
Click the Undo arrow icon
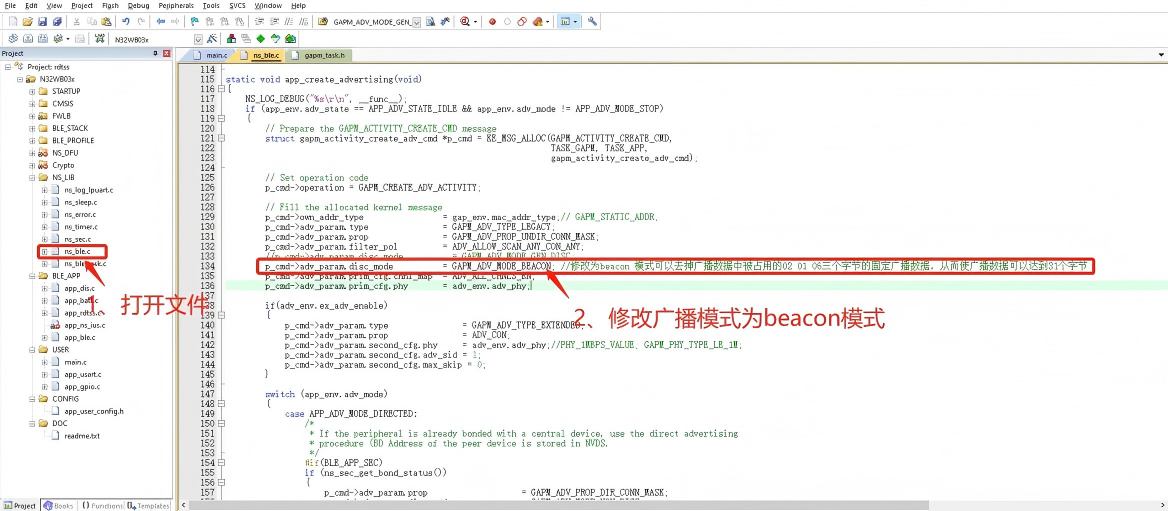click(126, 21)
